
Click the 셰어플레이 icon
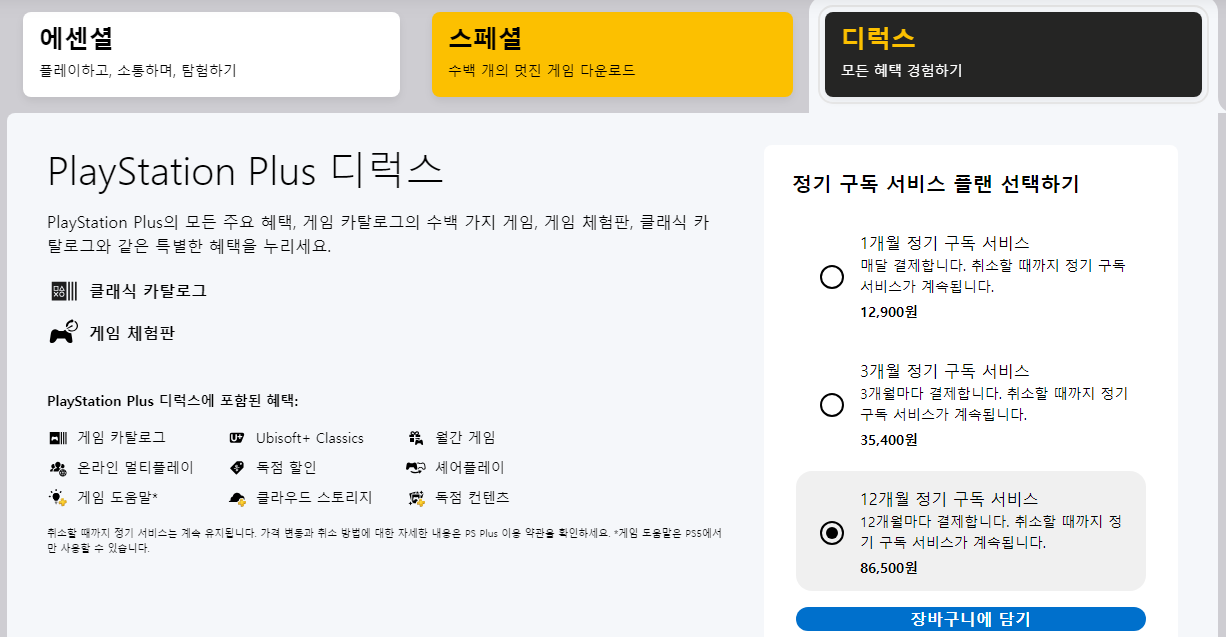click(417, 467)
